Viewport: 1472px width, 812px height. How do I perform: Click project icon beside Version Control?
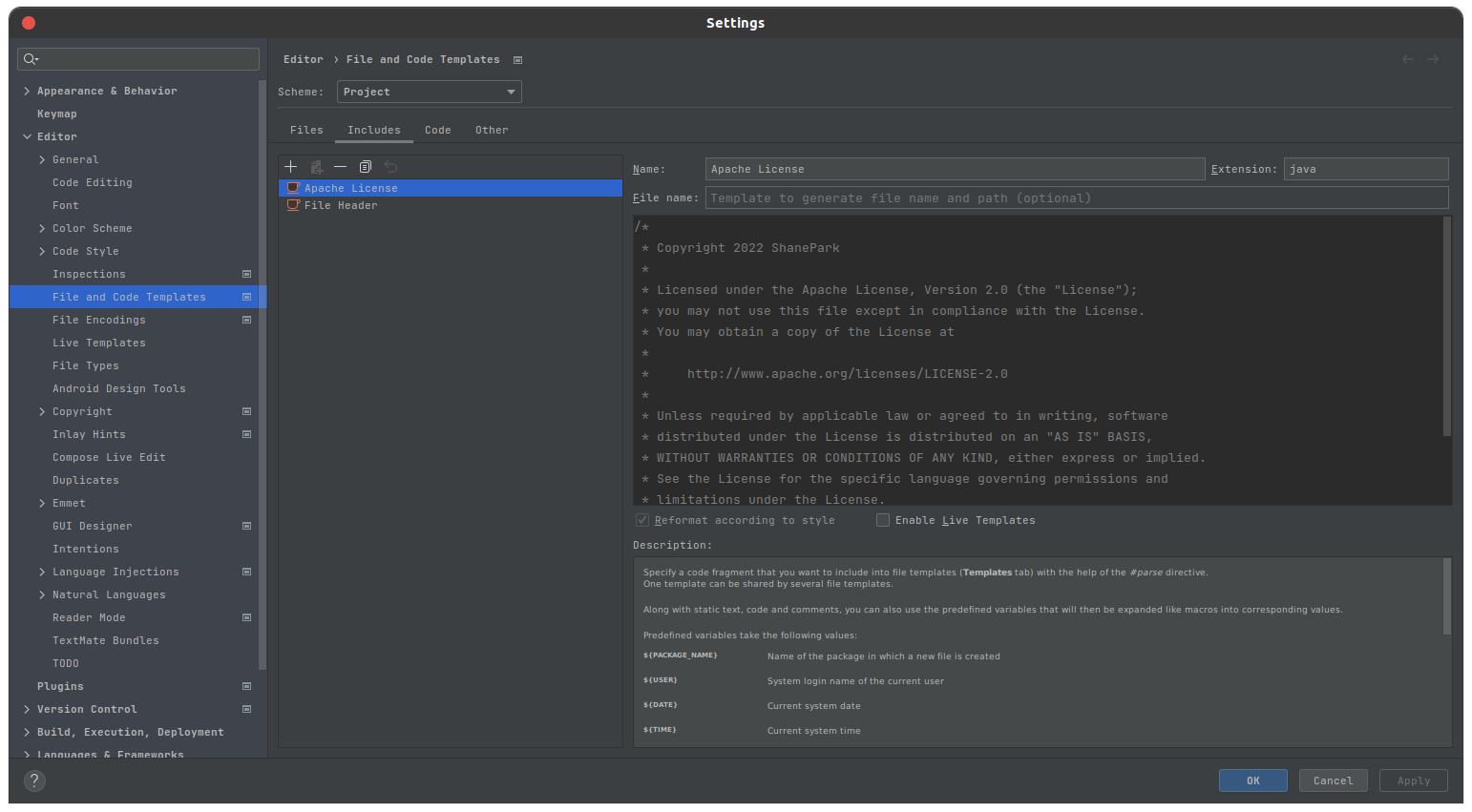(246, 709)
